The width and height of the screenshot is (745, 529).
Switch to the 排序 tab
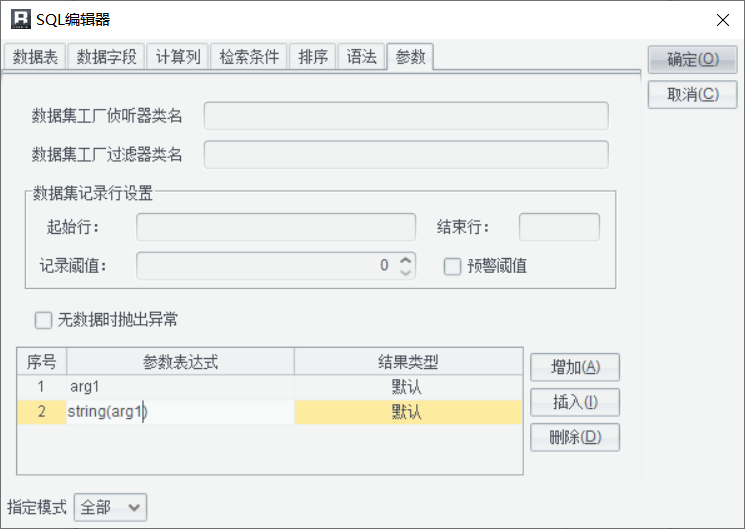click(313, 57)
